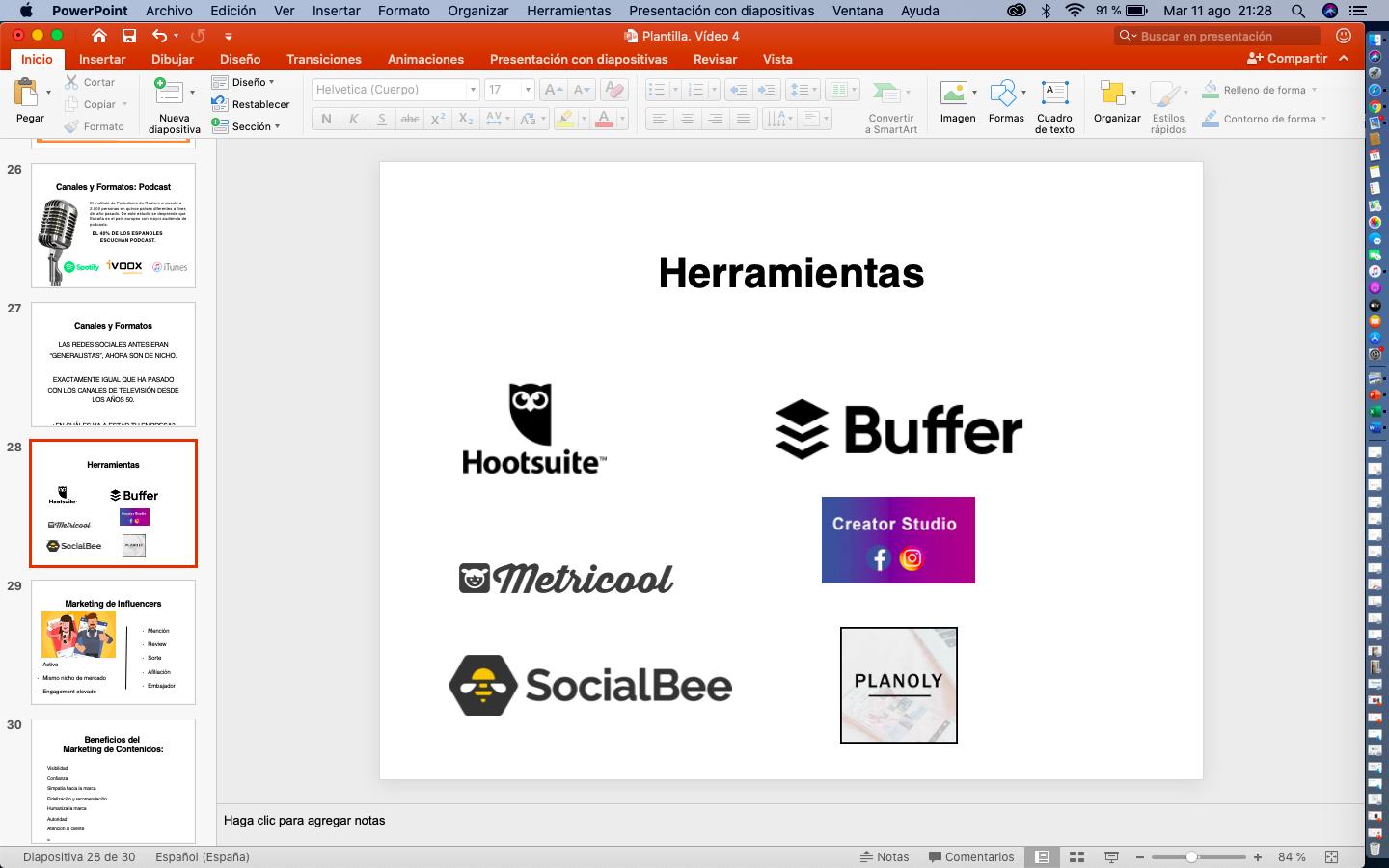
Task: Open Estilos rápidos gallery
Action: pos(1165,94)
